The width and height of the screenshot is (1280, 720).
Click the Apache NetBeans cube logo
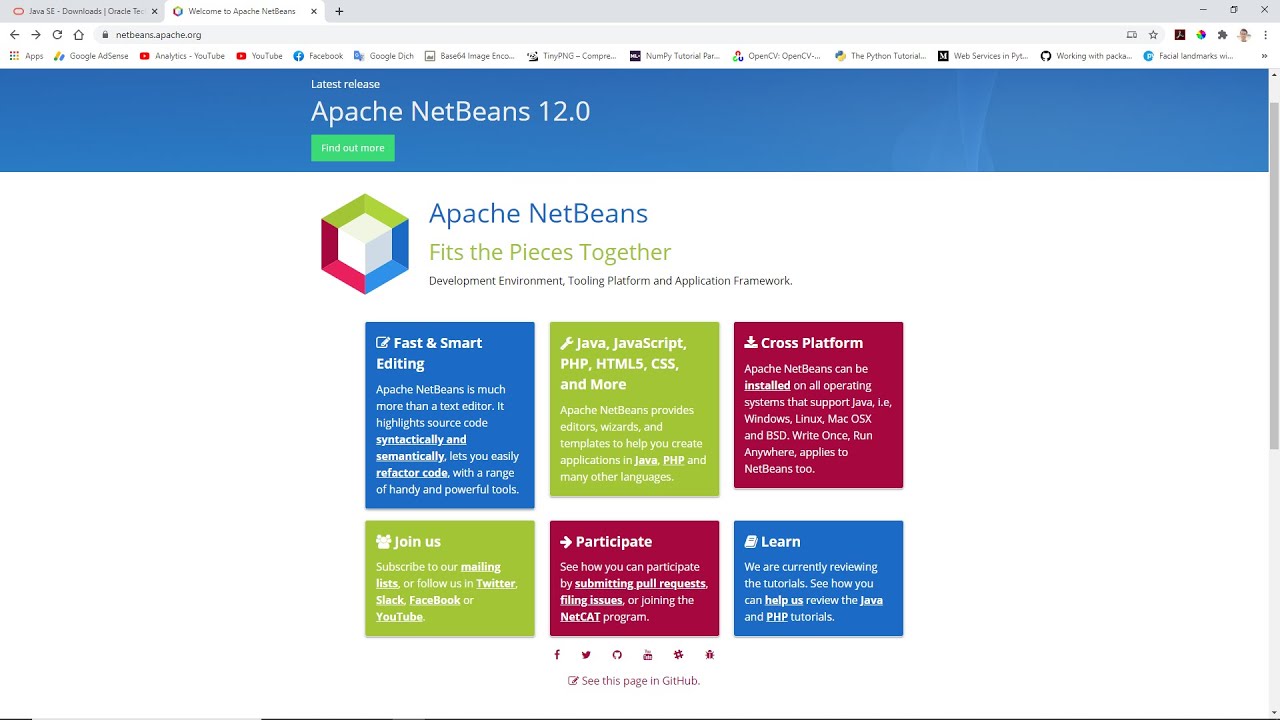tap(365, 244)
